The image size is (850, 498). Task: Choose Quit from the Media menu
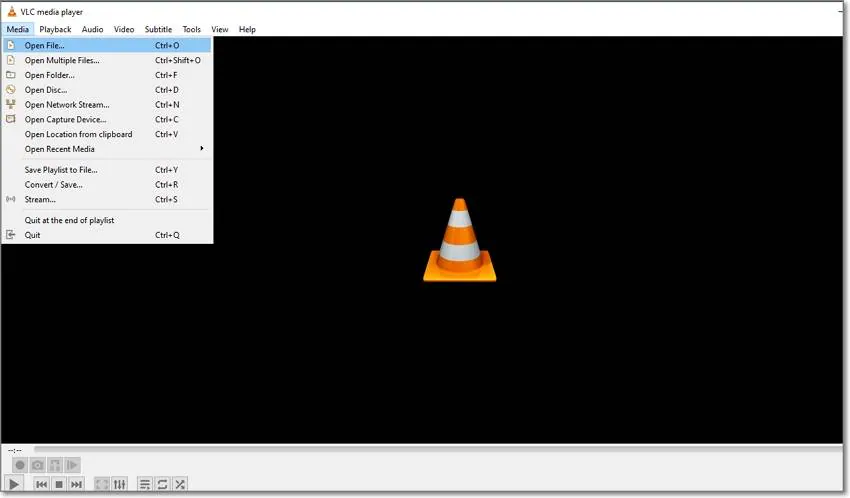(107, 235)
